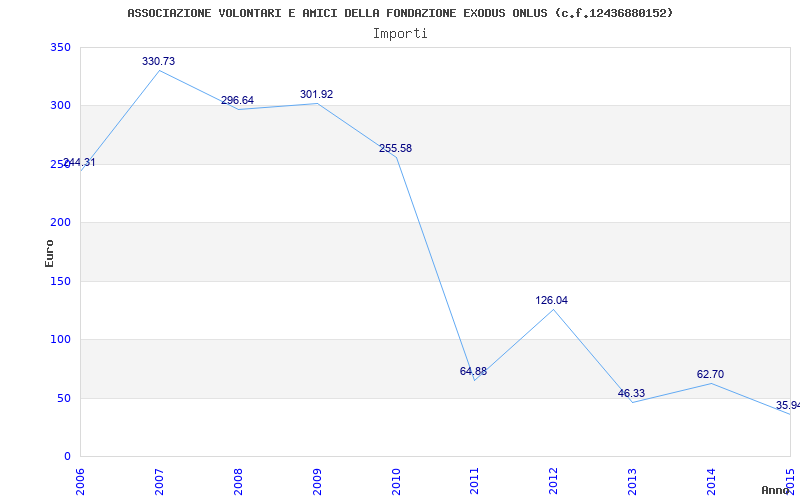Click the 2007 x-axis tick label
The image size is (800, 500).
(x=159, y=482)
